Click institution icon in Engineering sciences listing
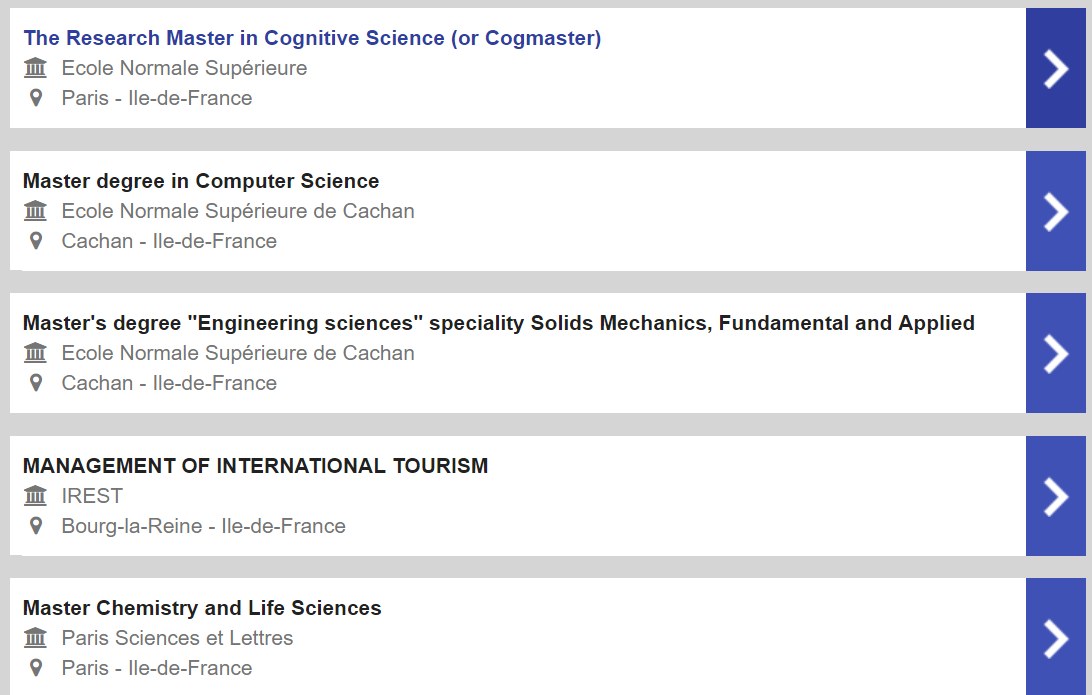This screenshot has height=695, width=1092. [36, 353]
